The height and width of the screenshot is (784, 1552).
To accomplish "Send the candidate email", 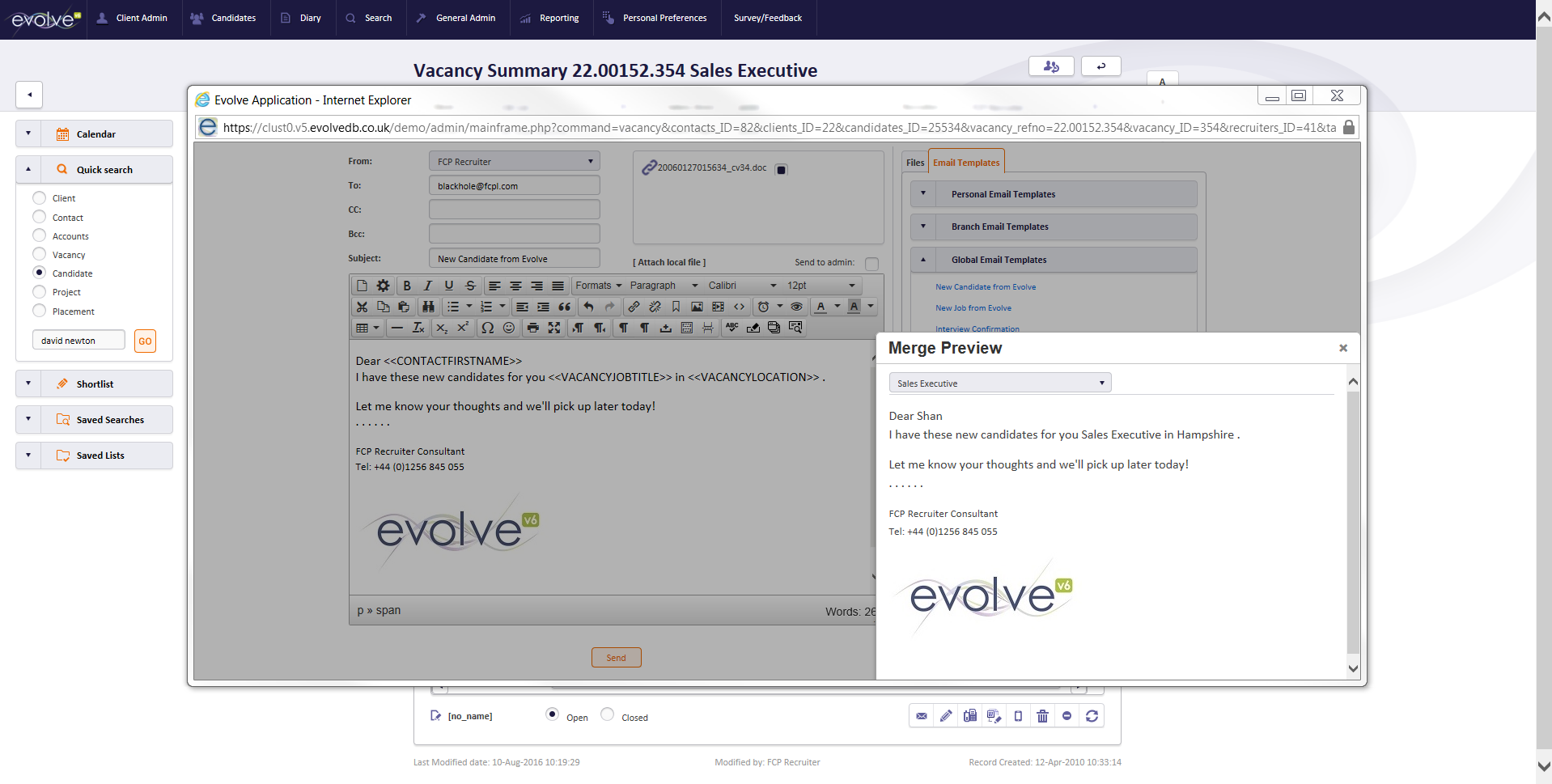I will click(x=616, y=657).
